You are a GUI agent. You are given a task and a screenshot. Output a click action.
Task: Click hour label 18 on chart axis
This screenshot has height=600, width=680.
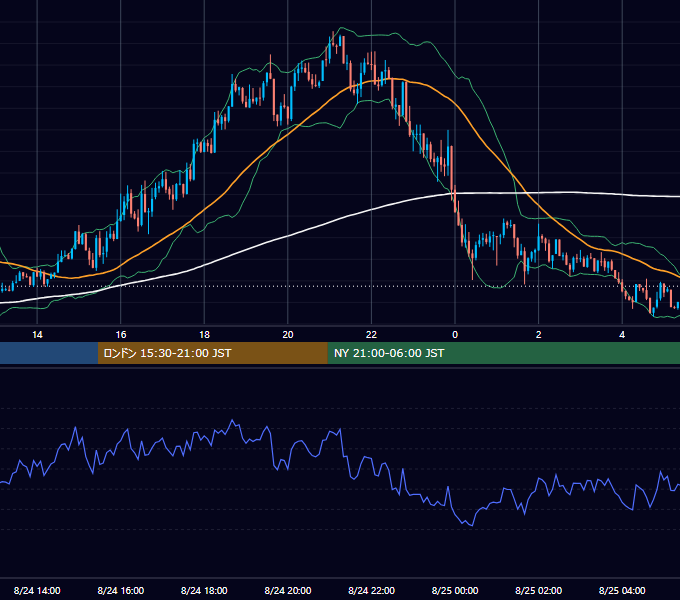click(x=204, y=335)
